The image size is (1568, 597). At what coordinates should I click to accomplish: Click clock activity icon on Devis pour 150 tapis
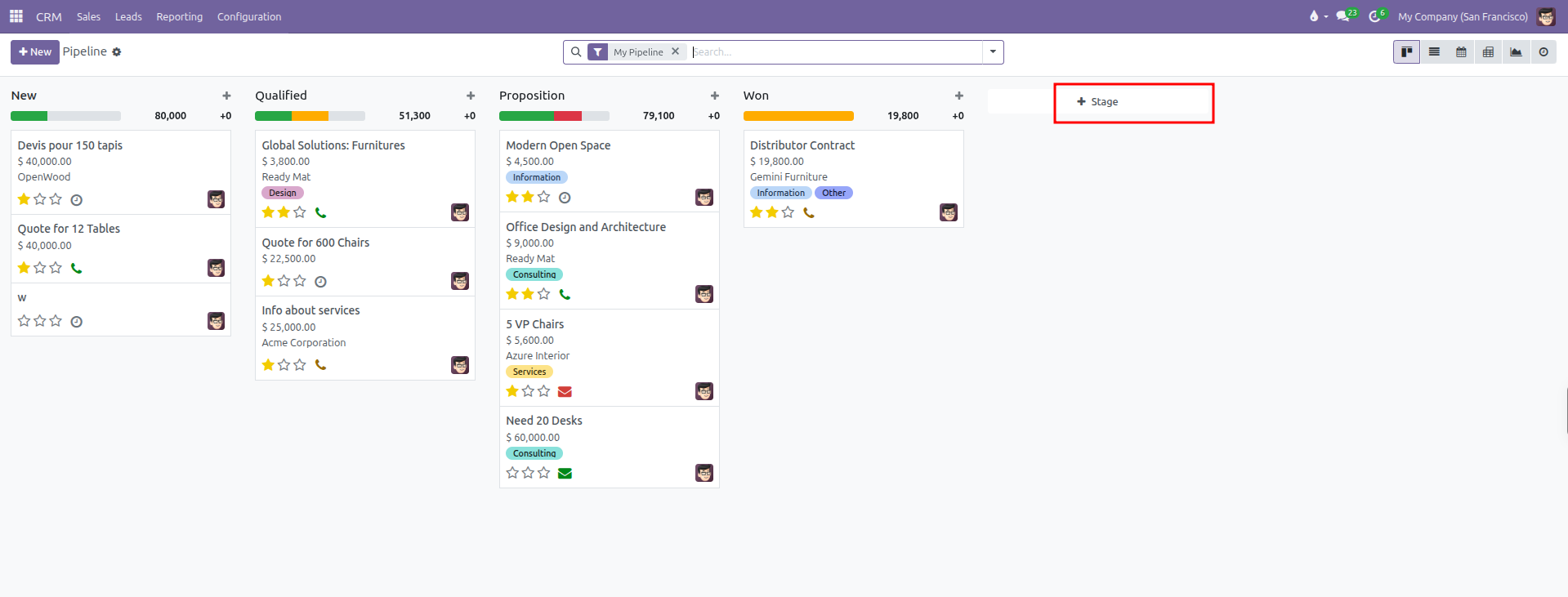click(76, 200)
